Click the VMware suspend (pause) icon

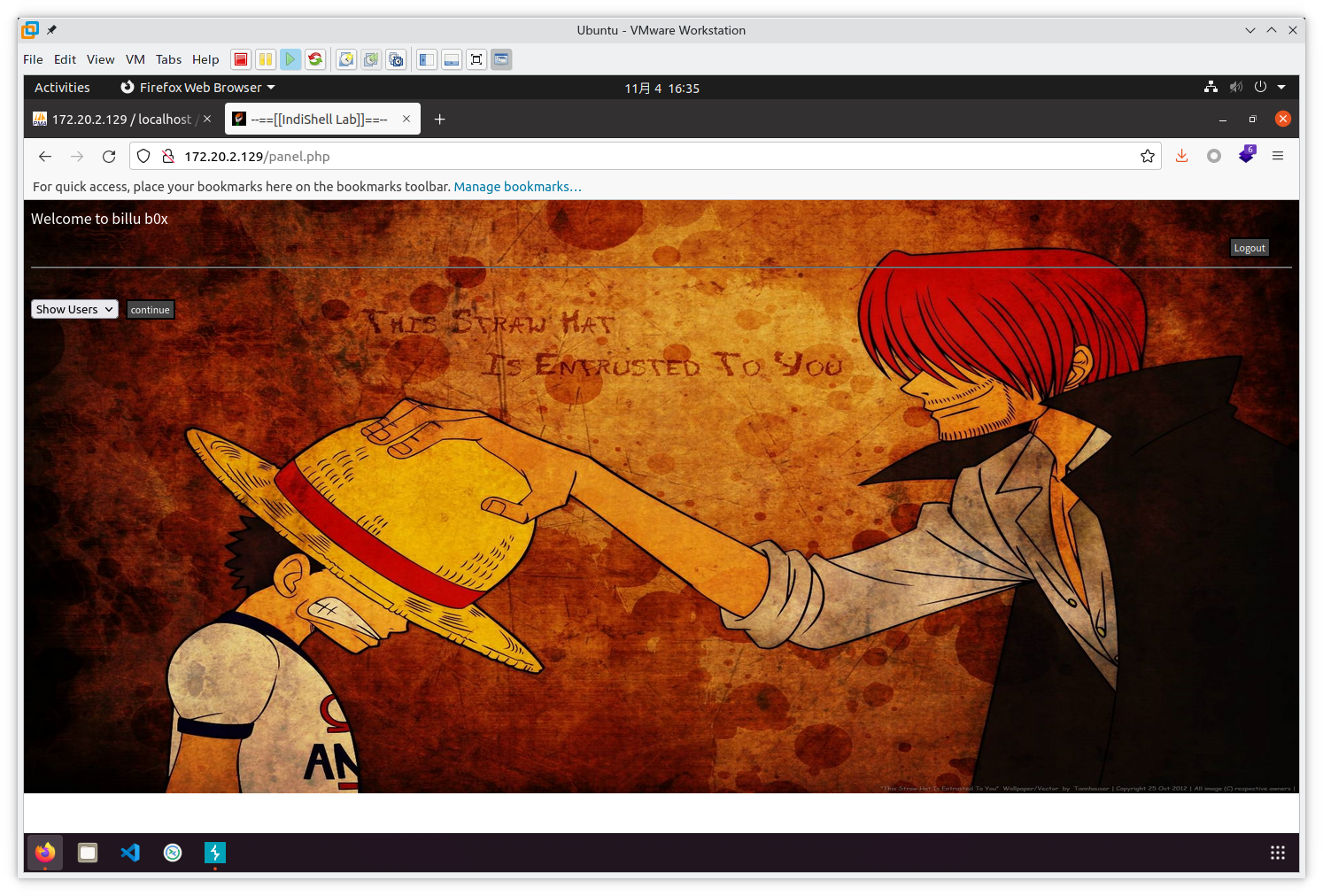point(266,59)
